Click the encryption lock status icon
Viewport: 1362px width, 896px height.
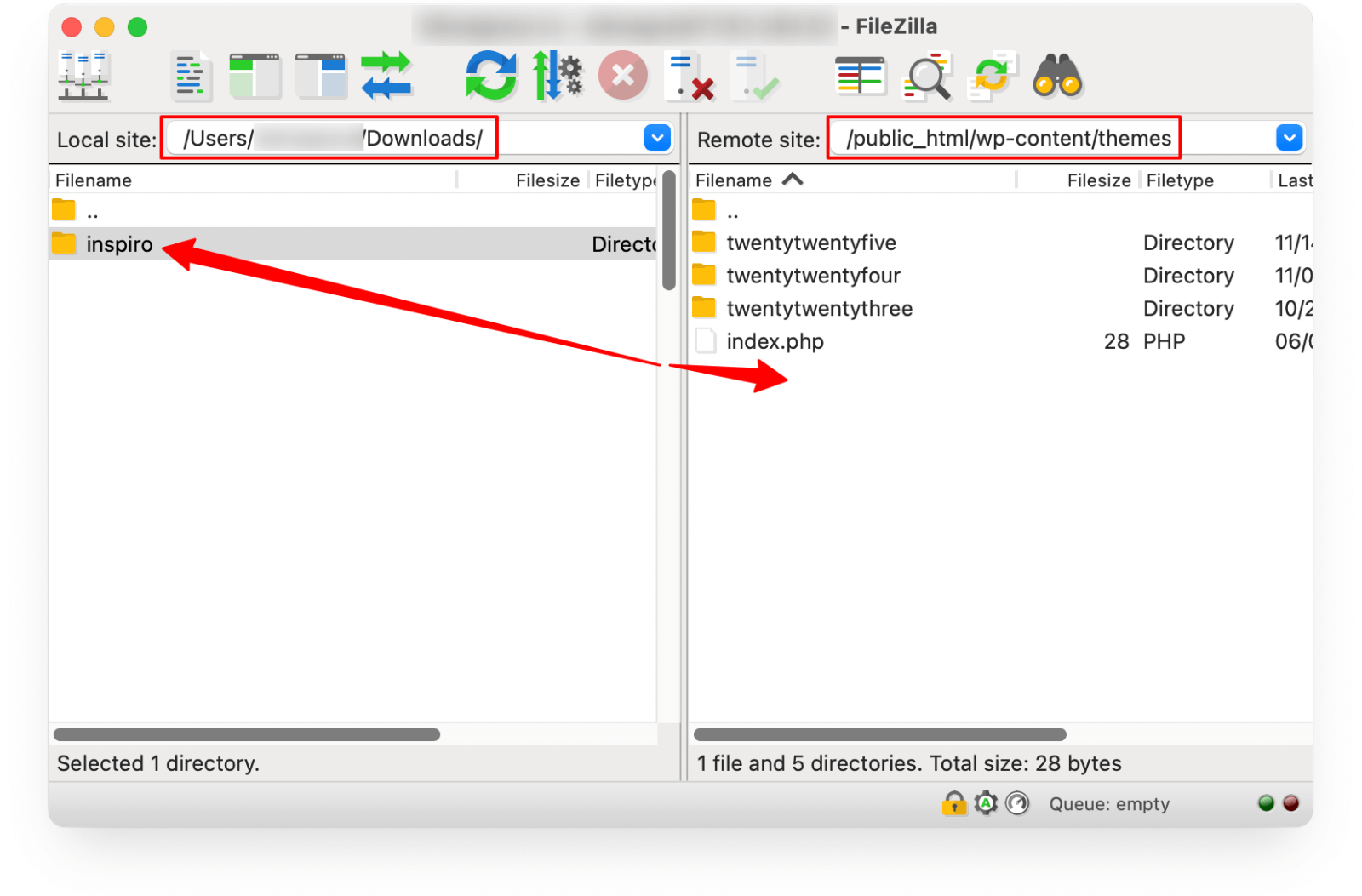[x=954, y=802]
